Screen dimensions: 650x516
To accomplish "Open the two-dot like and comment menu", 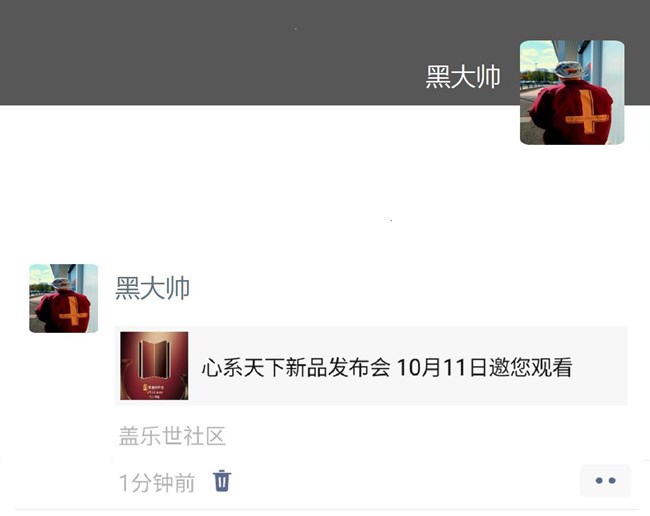I will tap(605, 481).
